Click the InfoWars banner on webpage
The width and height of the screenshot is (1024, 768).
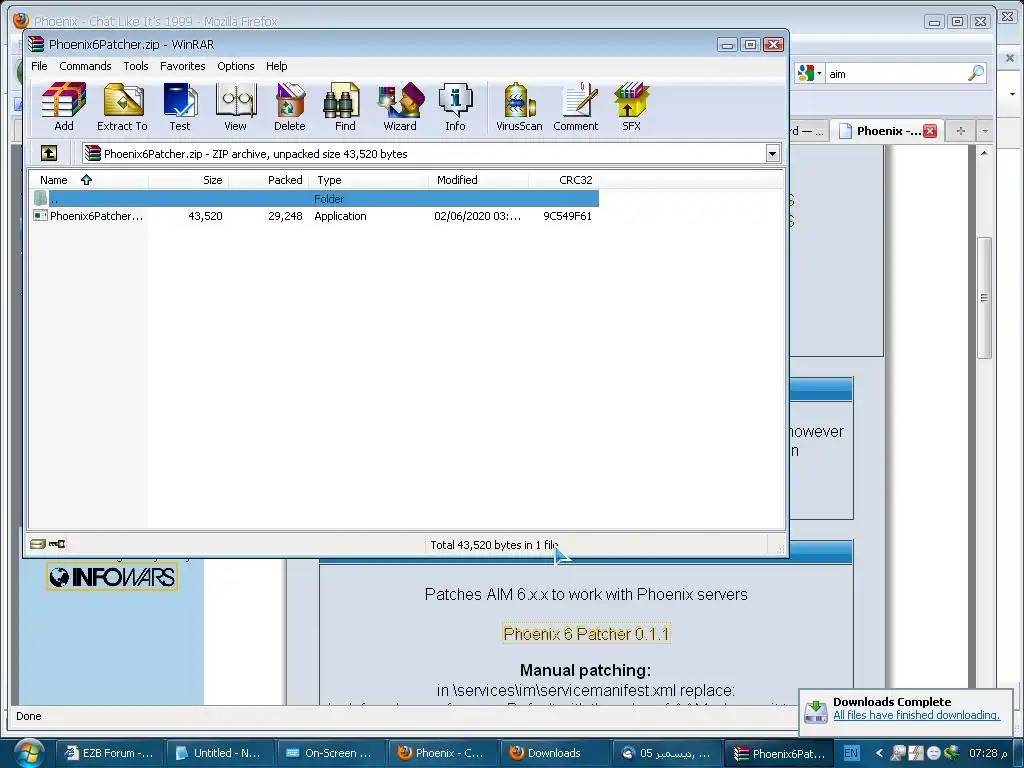pos(112,577)
